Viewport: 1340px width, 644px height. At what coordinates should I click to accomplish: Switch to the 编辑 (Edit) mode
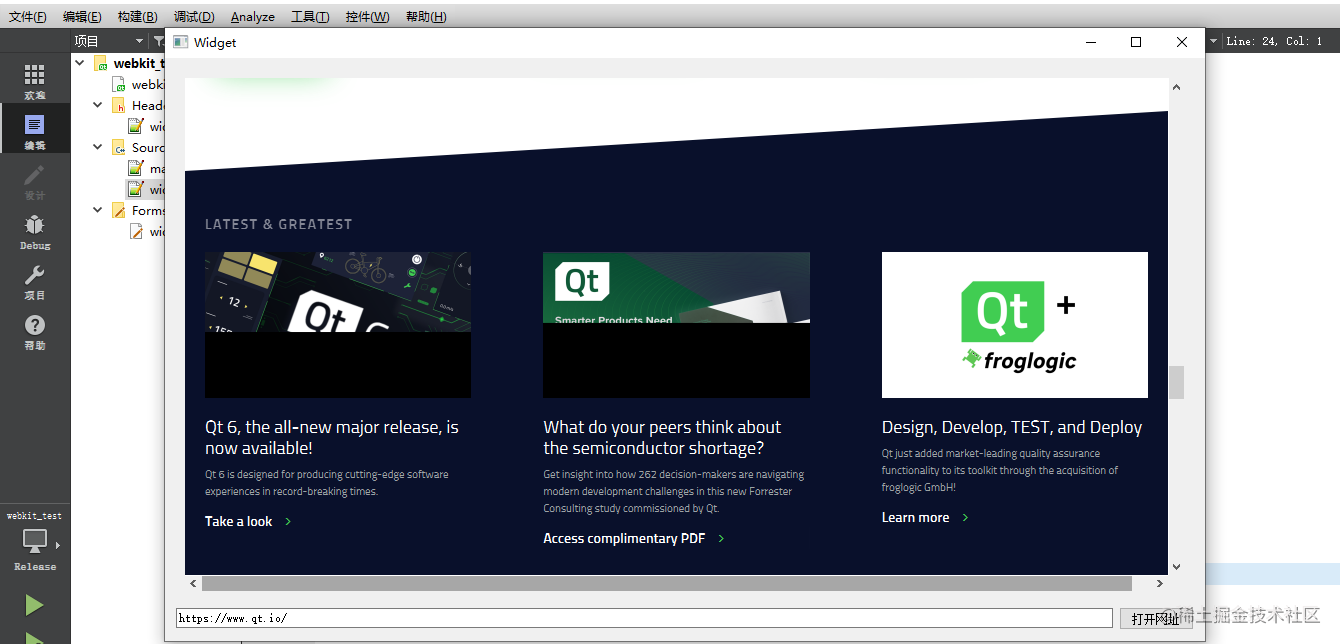(x=35, y=131)
